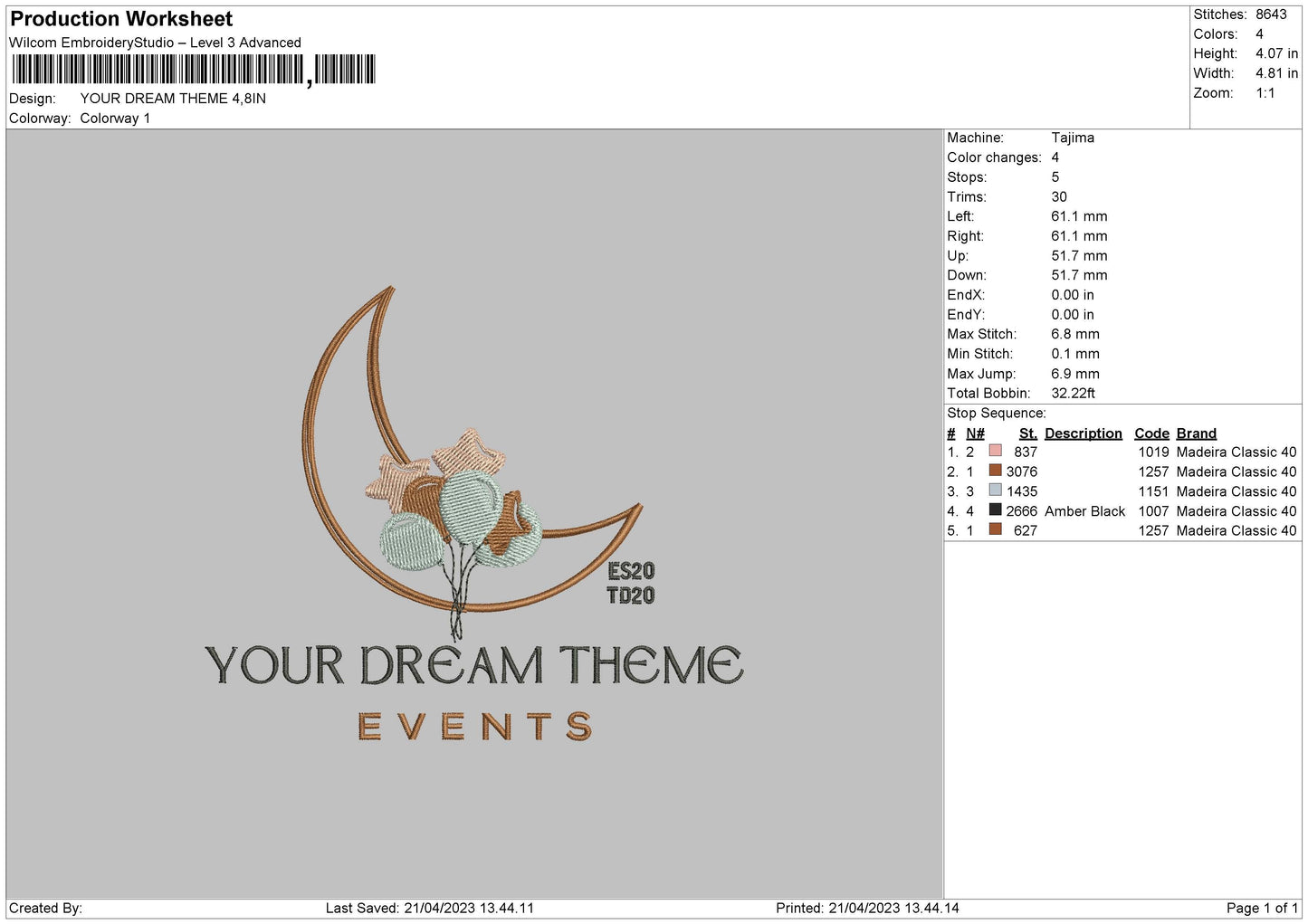Click the YOUR DREAM THEME embroidered text

click(474, 665)
